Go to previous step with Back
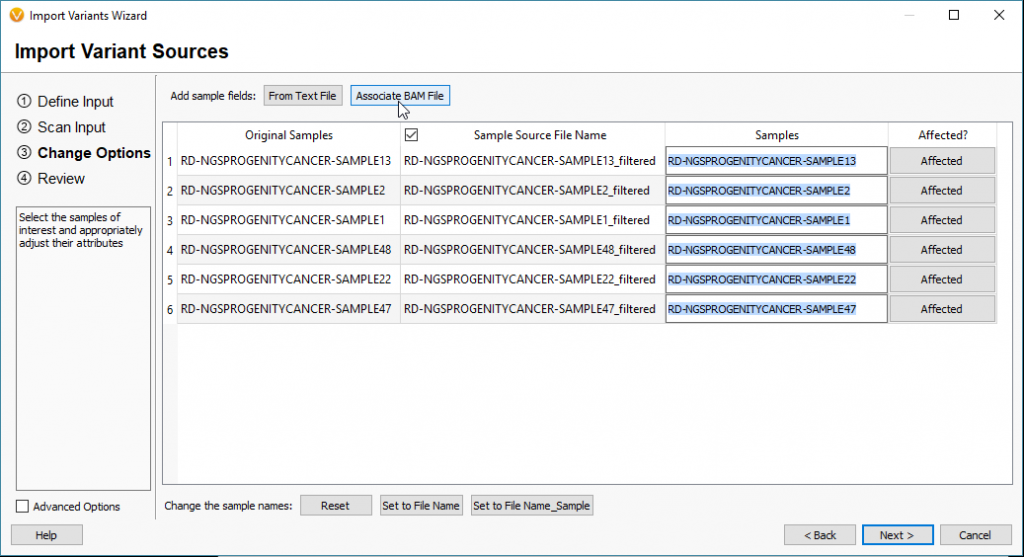 coord(820,535)
